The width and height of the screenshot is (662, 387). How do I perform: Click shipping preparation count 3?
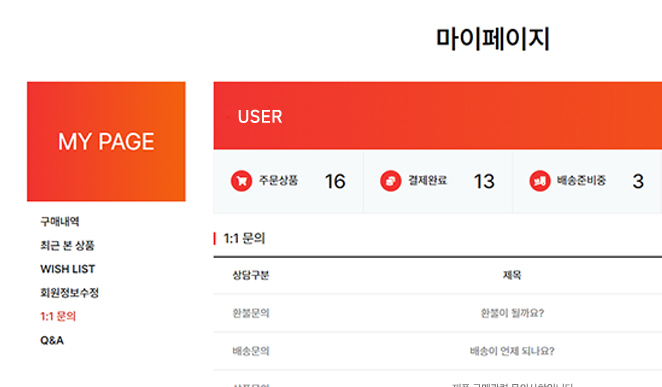click(638, 181)
